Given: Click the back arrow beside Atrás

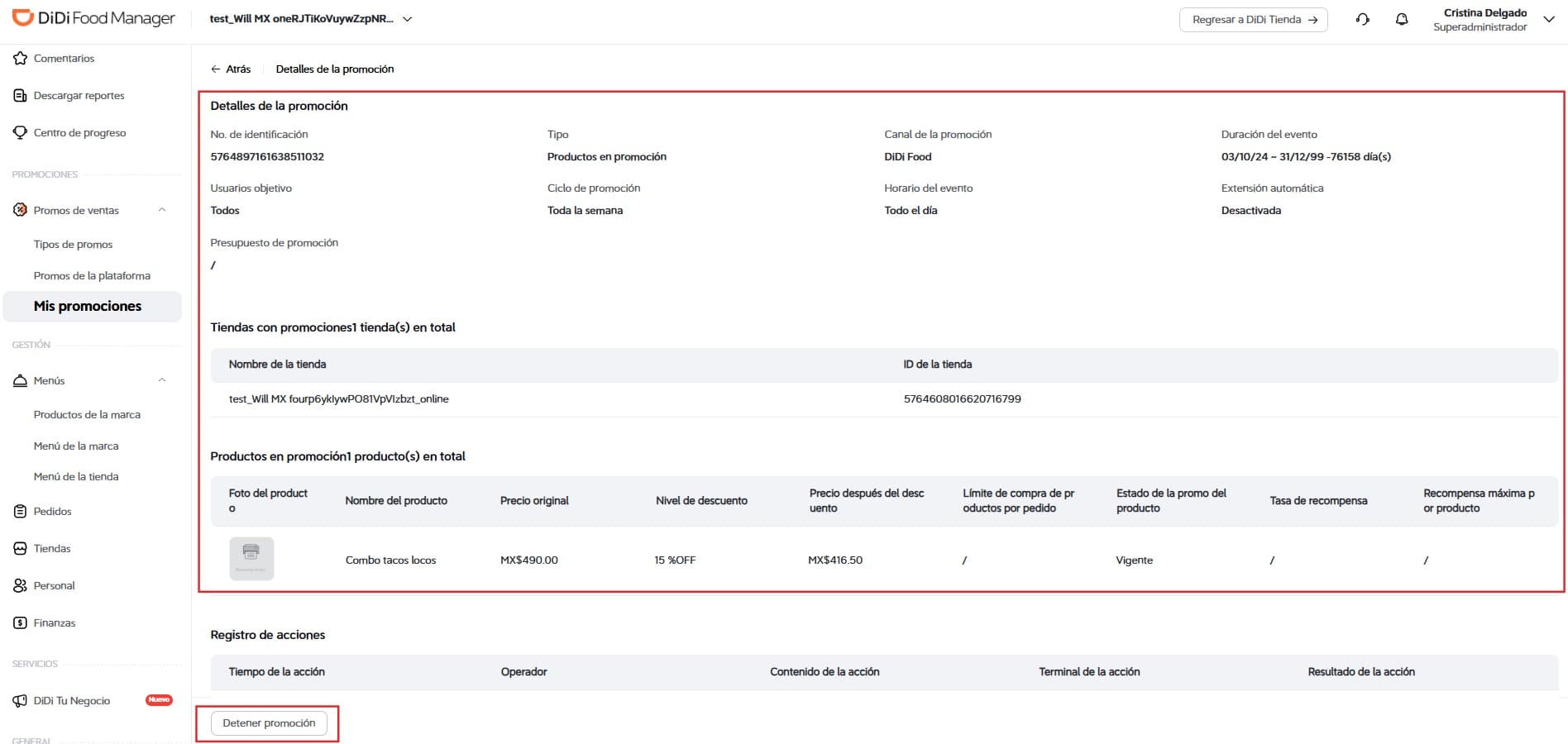Looking at the screenshot, I should (x=215, y=69).
